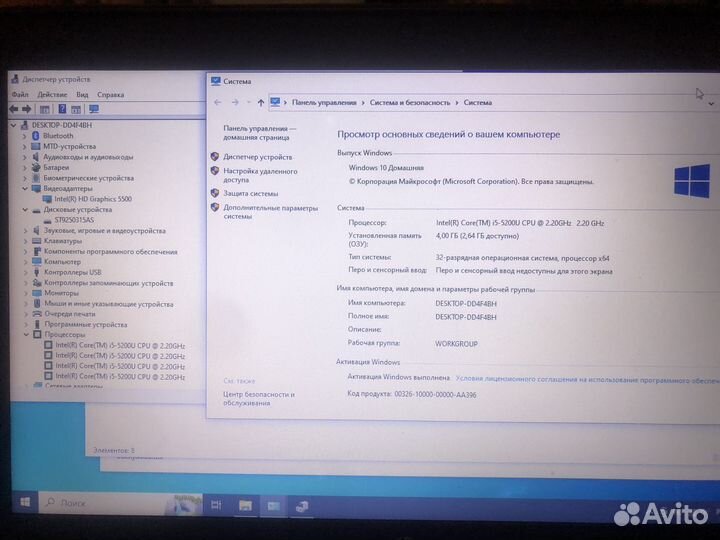This screenshot has height=540, width=720.
Task: Select the Батареи category icon
Action: (36, 167)
